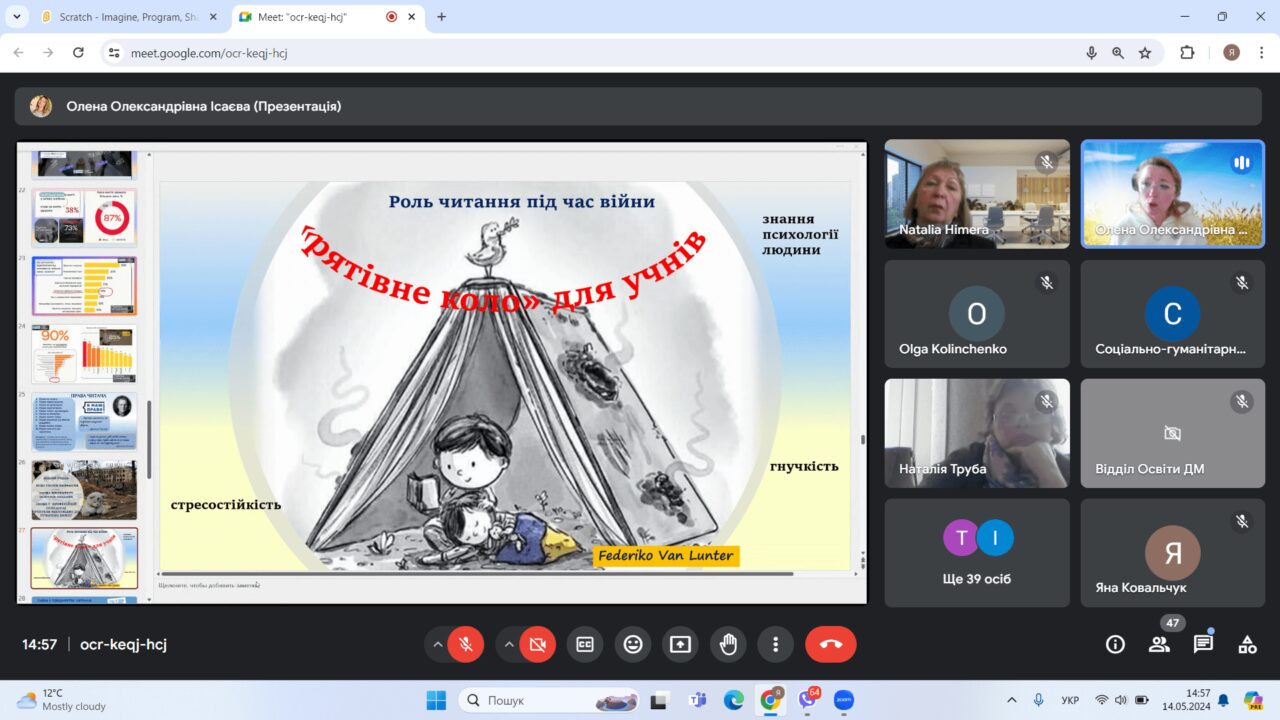Select Олена Олександрівна speaker video tile

pos(1173,193)
